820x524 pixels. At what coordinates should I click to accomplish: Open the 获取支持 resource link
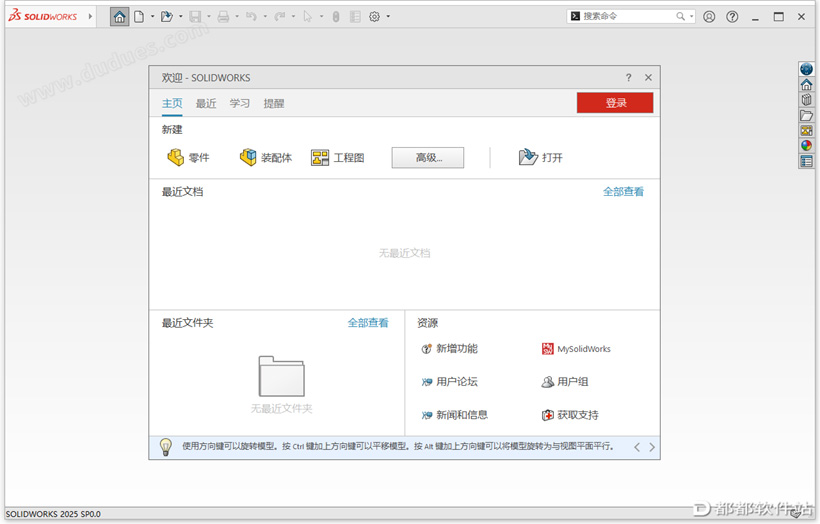point(570,415)
